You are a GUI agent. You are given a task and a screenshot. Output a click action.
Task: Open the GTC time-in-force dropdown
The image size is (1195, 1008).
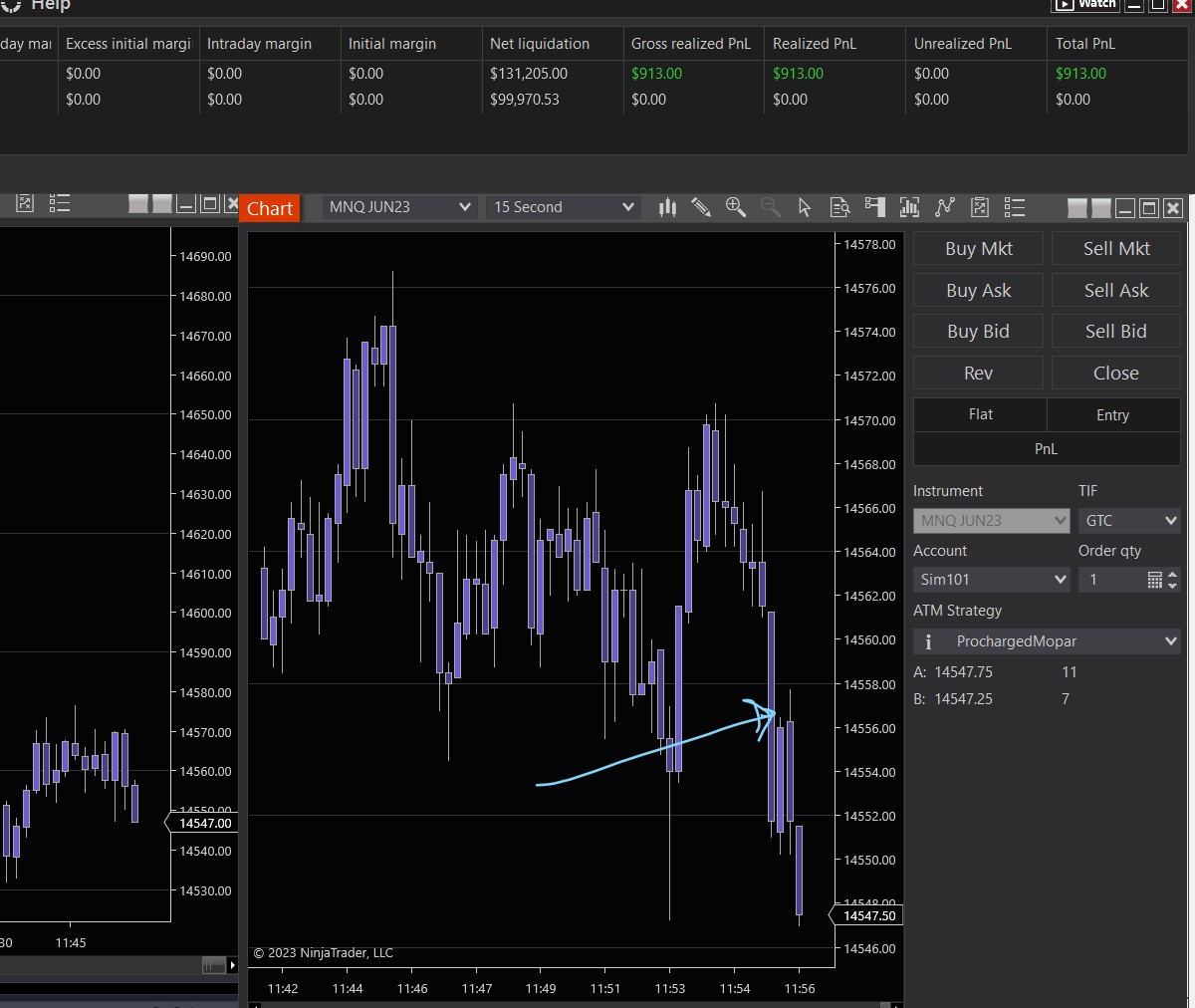1129,521
